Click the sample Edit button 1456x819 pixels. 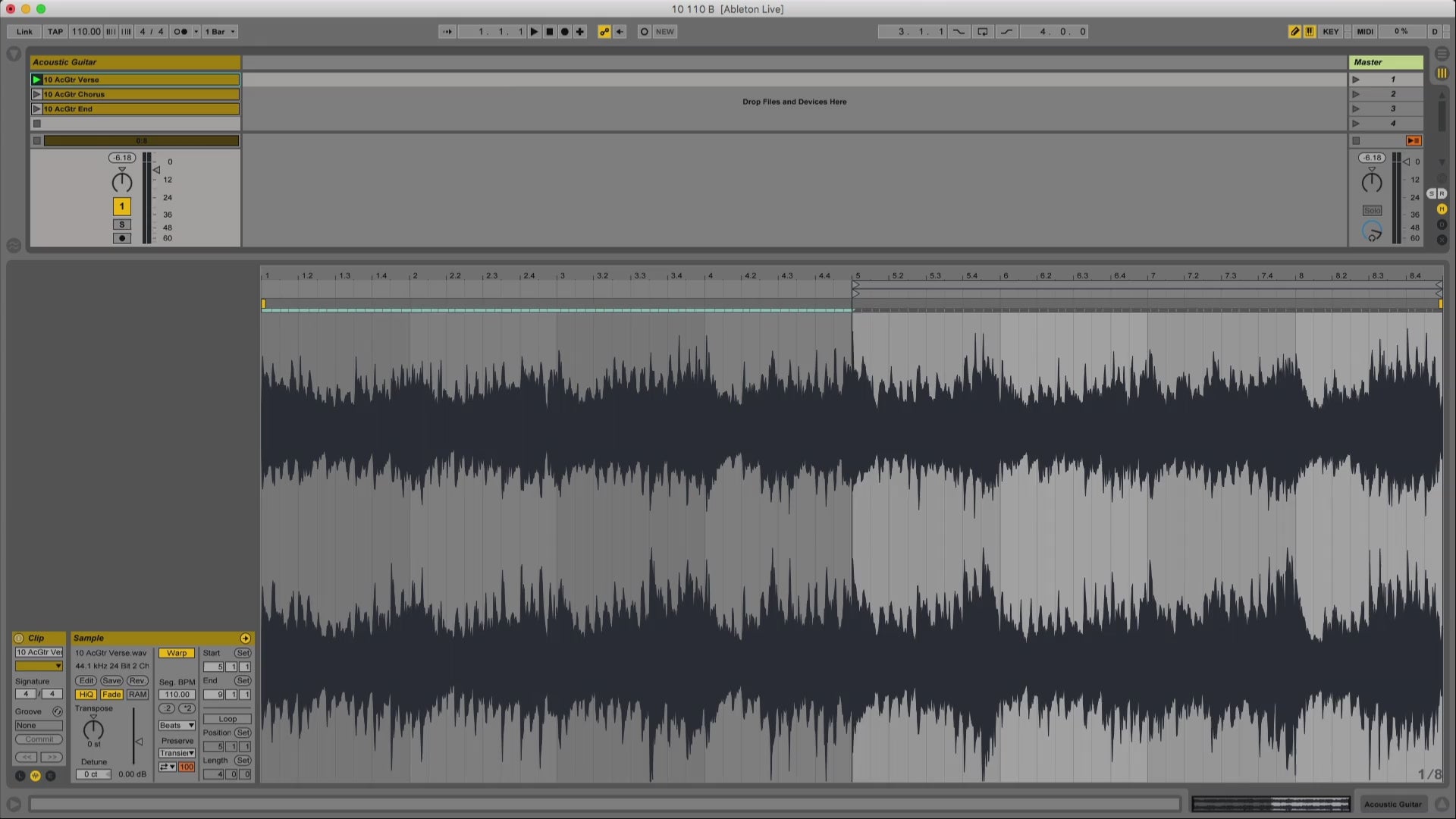(x=86, y=681)
